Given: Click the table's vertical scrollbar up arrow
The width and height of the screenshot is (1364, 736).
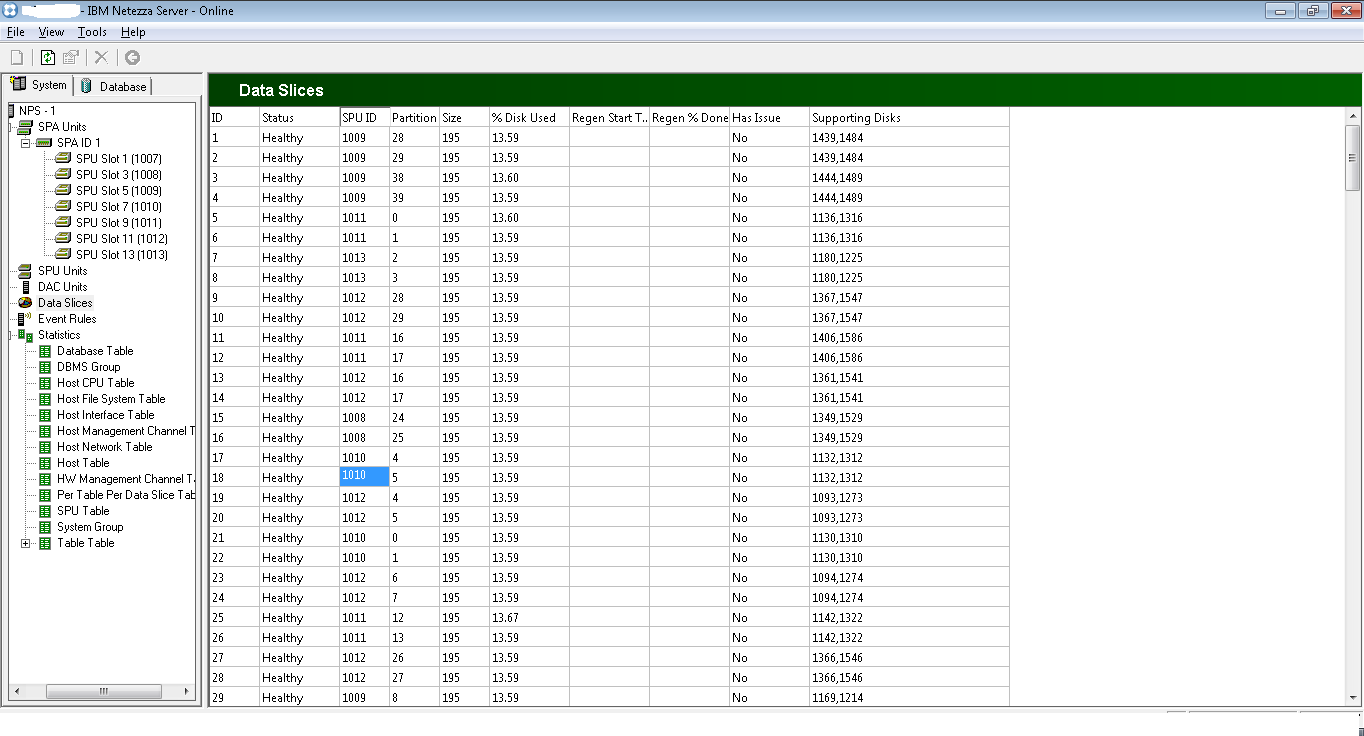Looking at the screenshot, I should (1353, 116).
